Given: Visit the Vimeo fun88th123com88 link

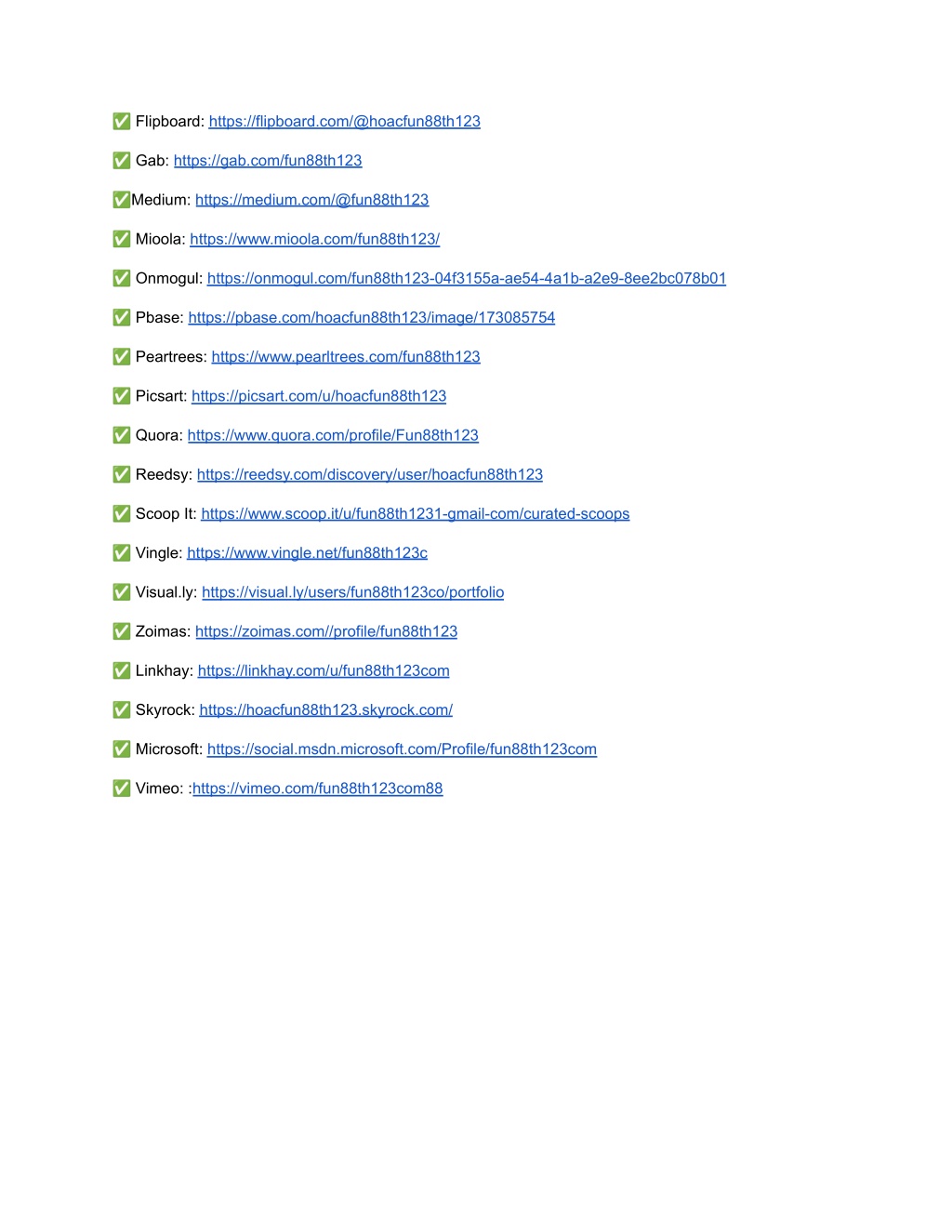Looking at the screenshot, I should pos(317,788).
